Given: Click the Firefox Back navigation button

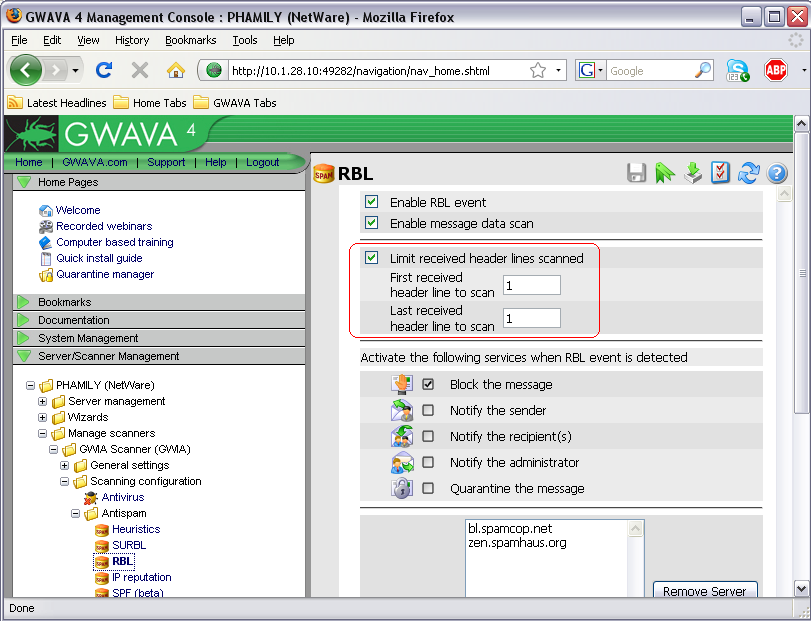Looking at the screenshot, I should (x=26, y=70).
